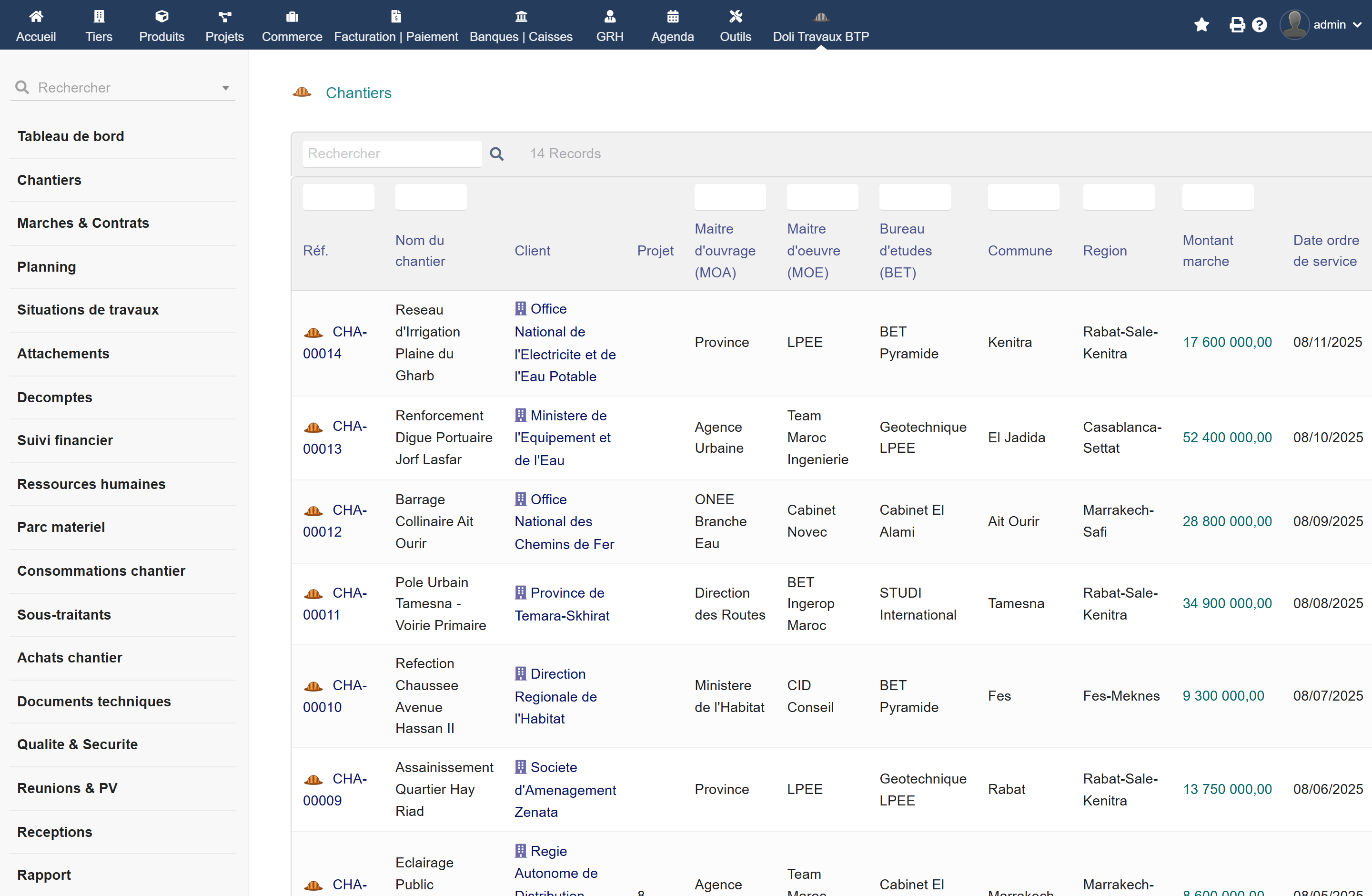Click the bookmarks star icon
Image resolution: width=1372 pixels, height=896 pixels.
pos(1201,25)
